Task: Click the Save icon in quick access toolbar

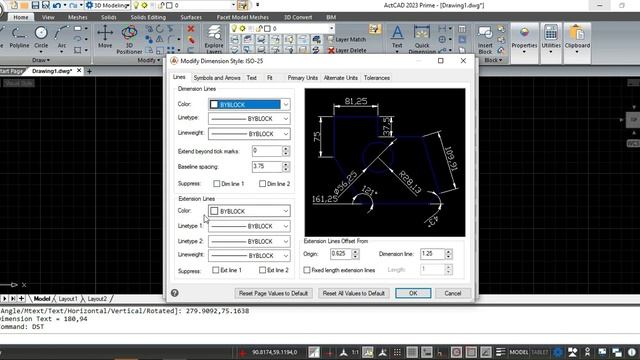Action: tap(35, 5)
